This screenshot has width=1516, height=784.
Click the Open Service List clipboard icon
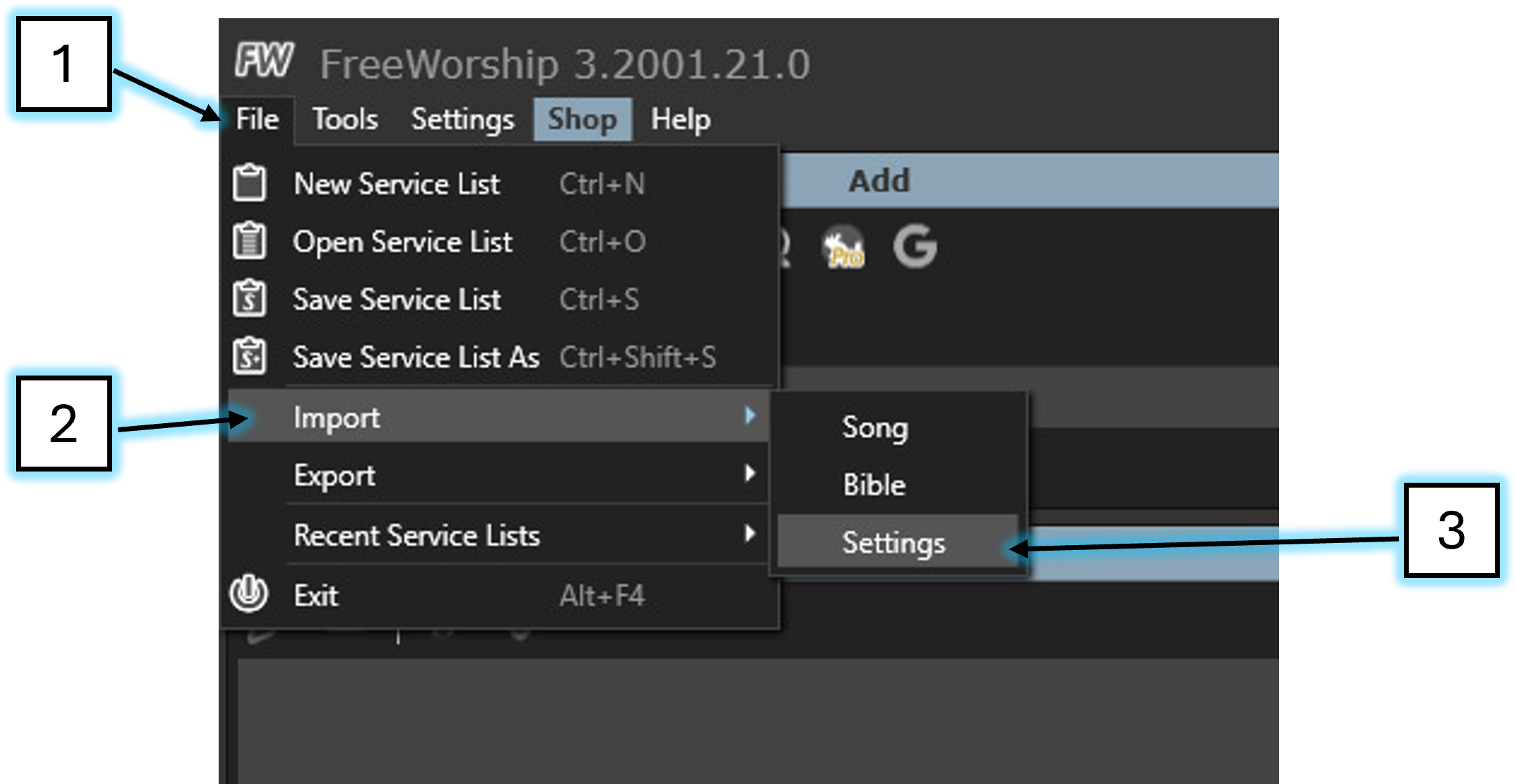click(x=249, y=242)
